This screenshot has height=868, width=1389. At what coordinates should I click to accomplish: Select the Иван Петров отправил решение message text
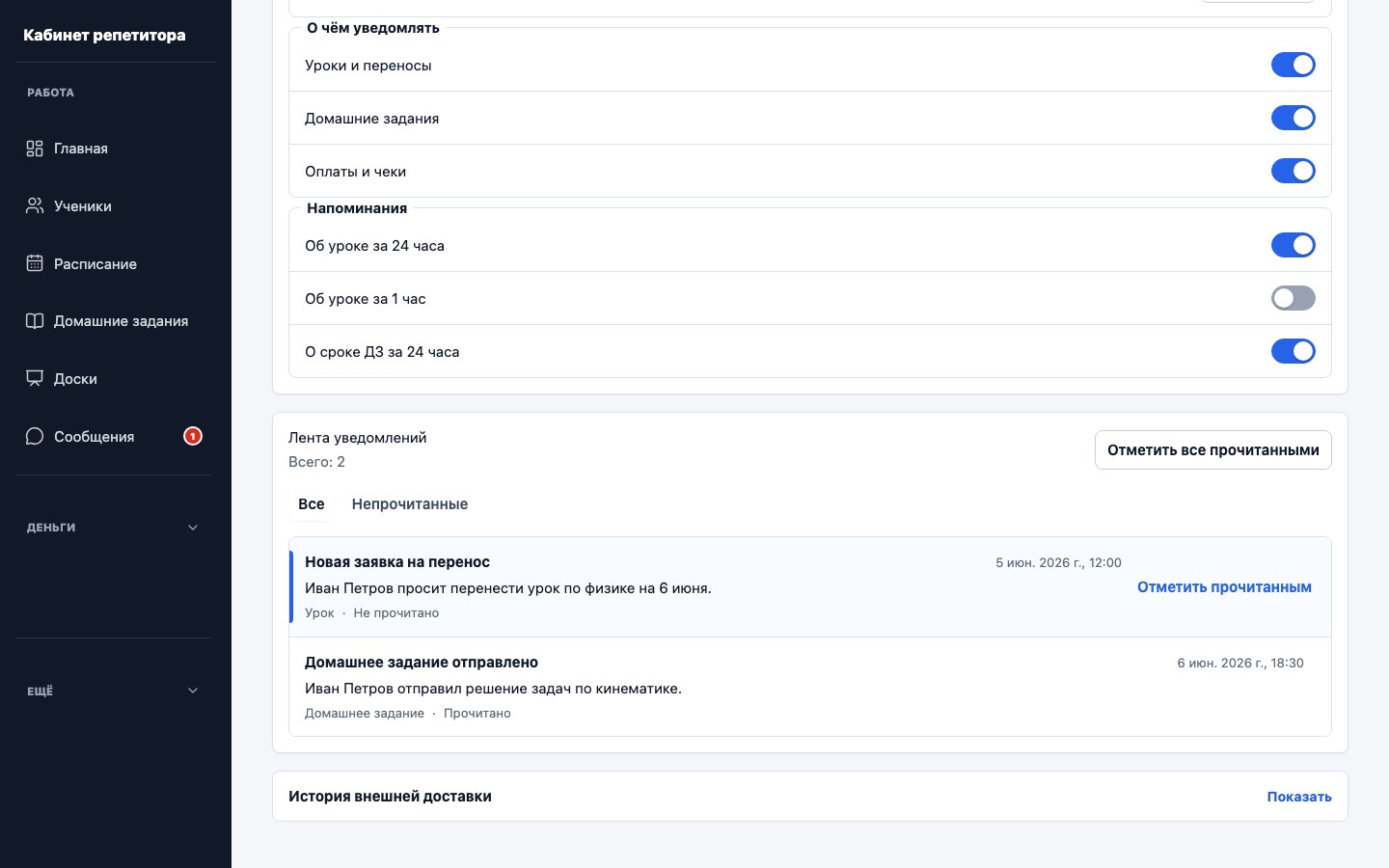493,689
